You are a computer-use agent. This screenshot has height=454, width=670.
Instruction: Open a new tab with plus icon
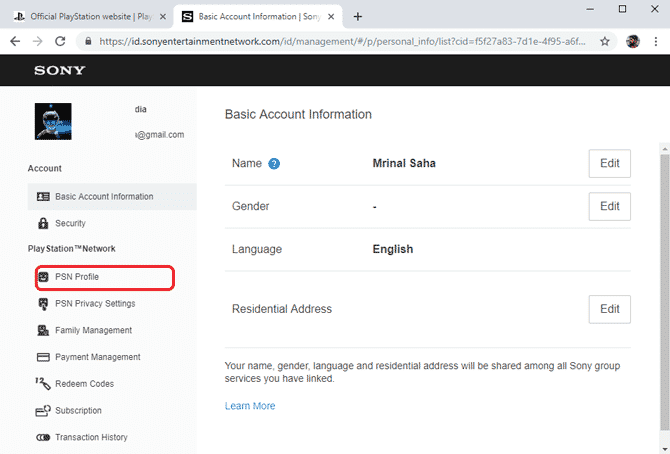pyautogui.click(x=358, y=17)
